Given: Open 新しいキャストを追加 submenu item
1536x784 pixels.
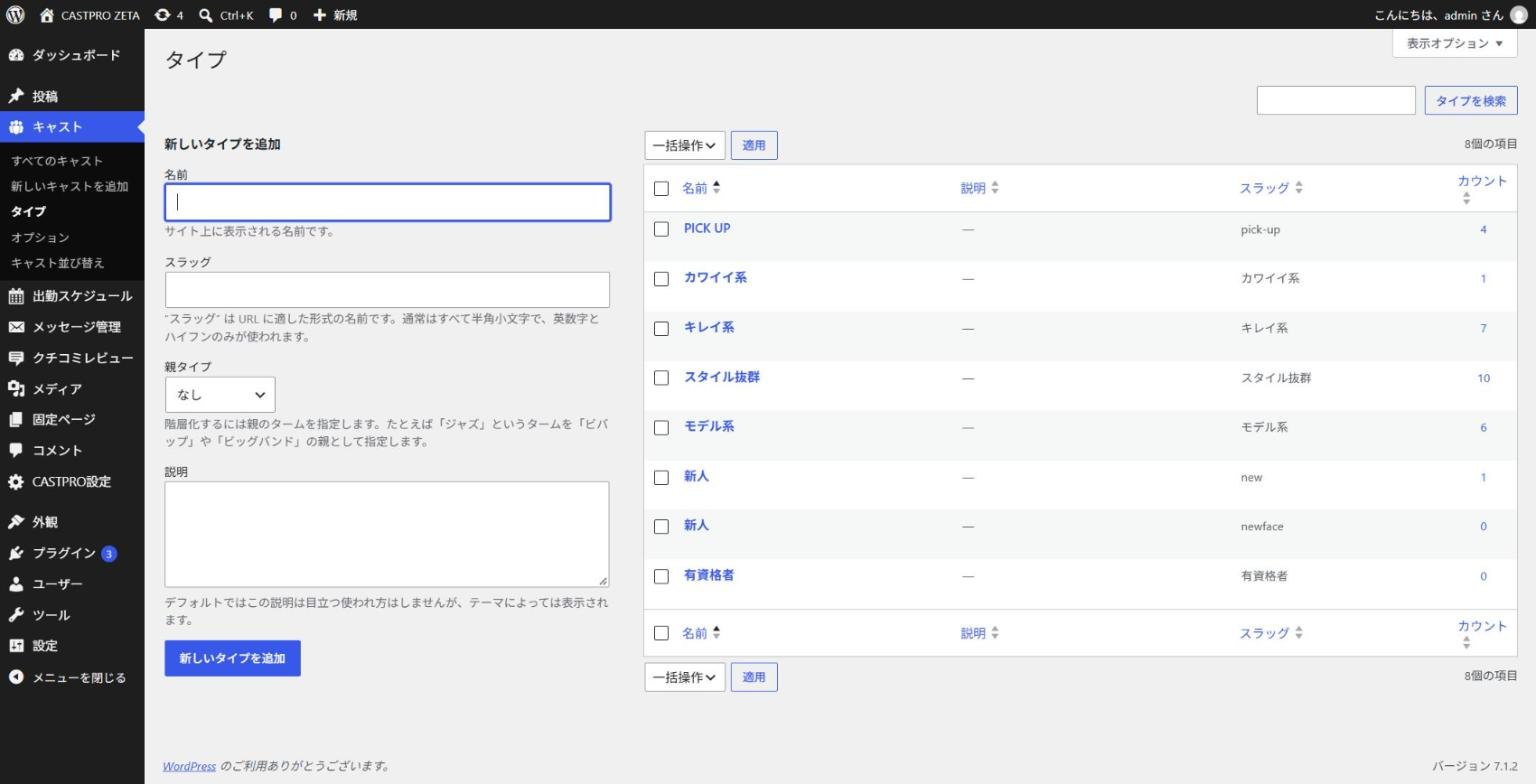Looking at the screenshot, I should tap(70, 186).
